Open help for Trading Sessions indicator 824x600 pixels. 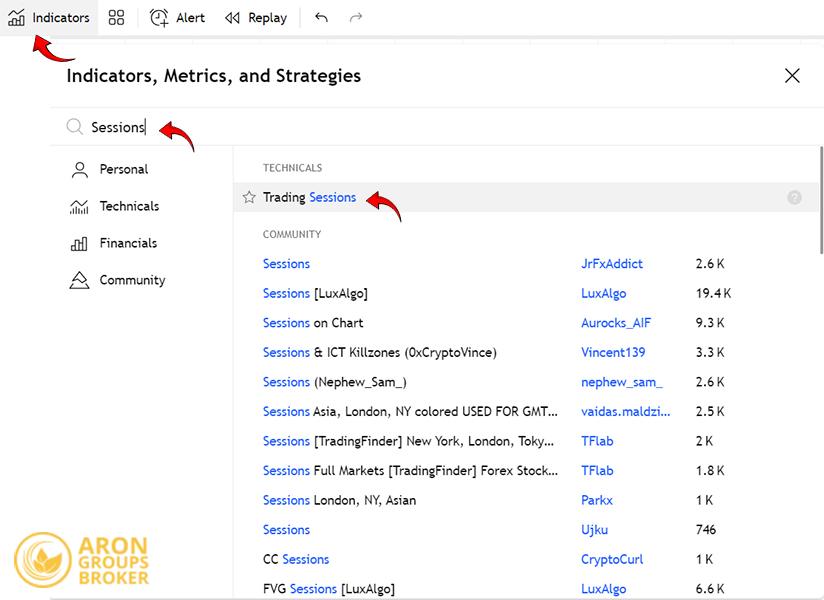pyautogui.click(x=794, y=198)
